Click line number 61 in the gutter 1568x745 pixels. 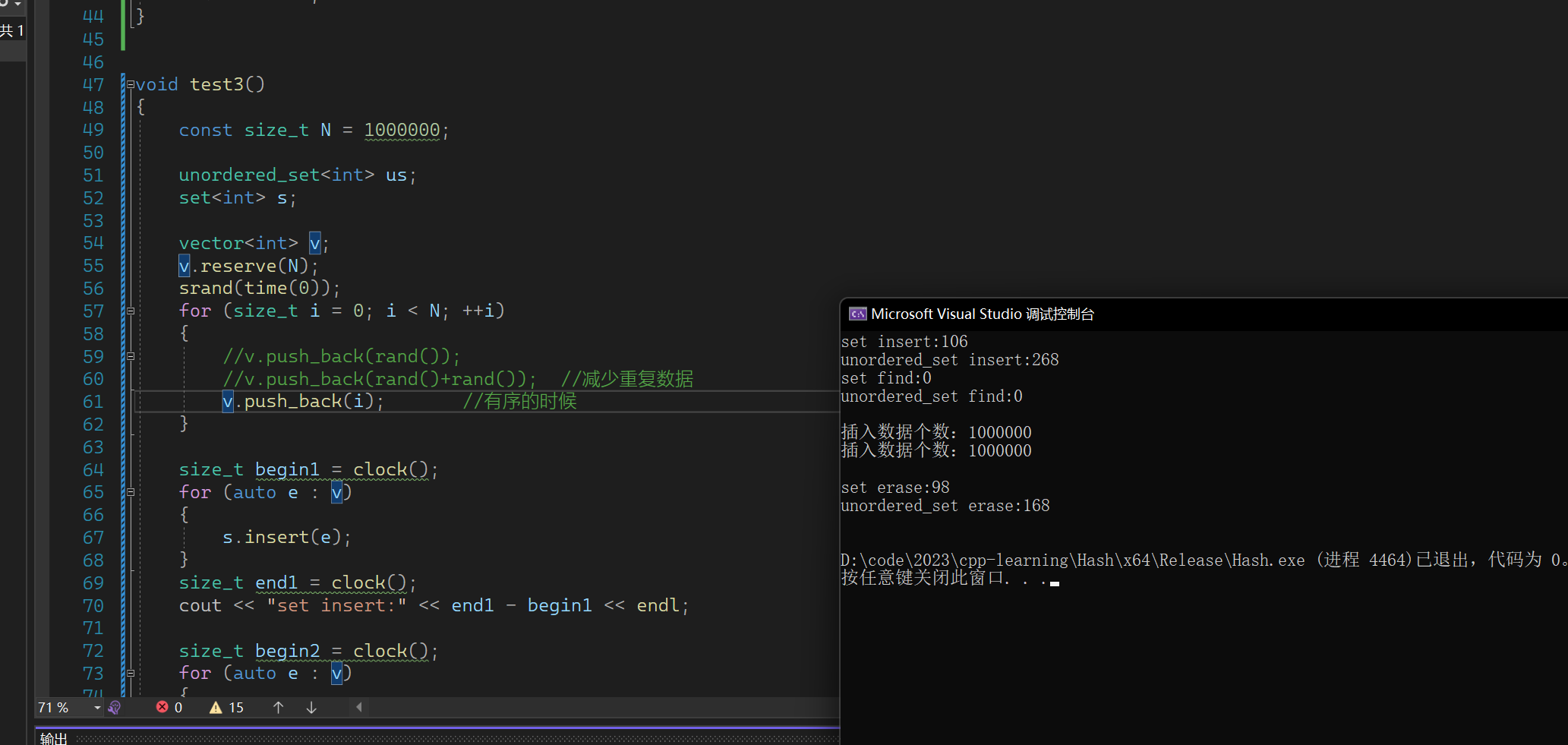pyautogui.click(x=93, y=402)
